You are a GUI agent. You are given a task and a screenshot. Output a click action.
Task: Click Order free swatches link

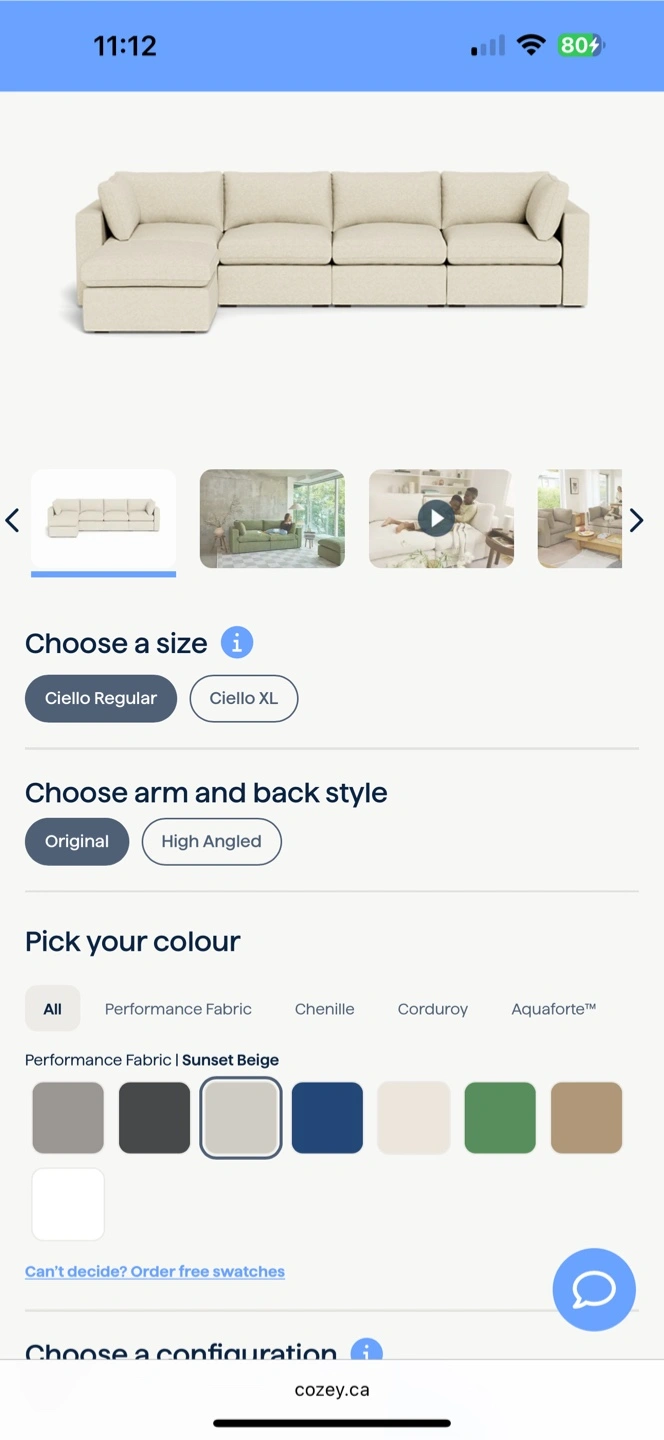click(x=155, y=1272)
